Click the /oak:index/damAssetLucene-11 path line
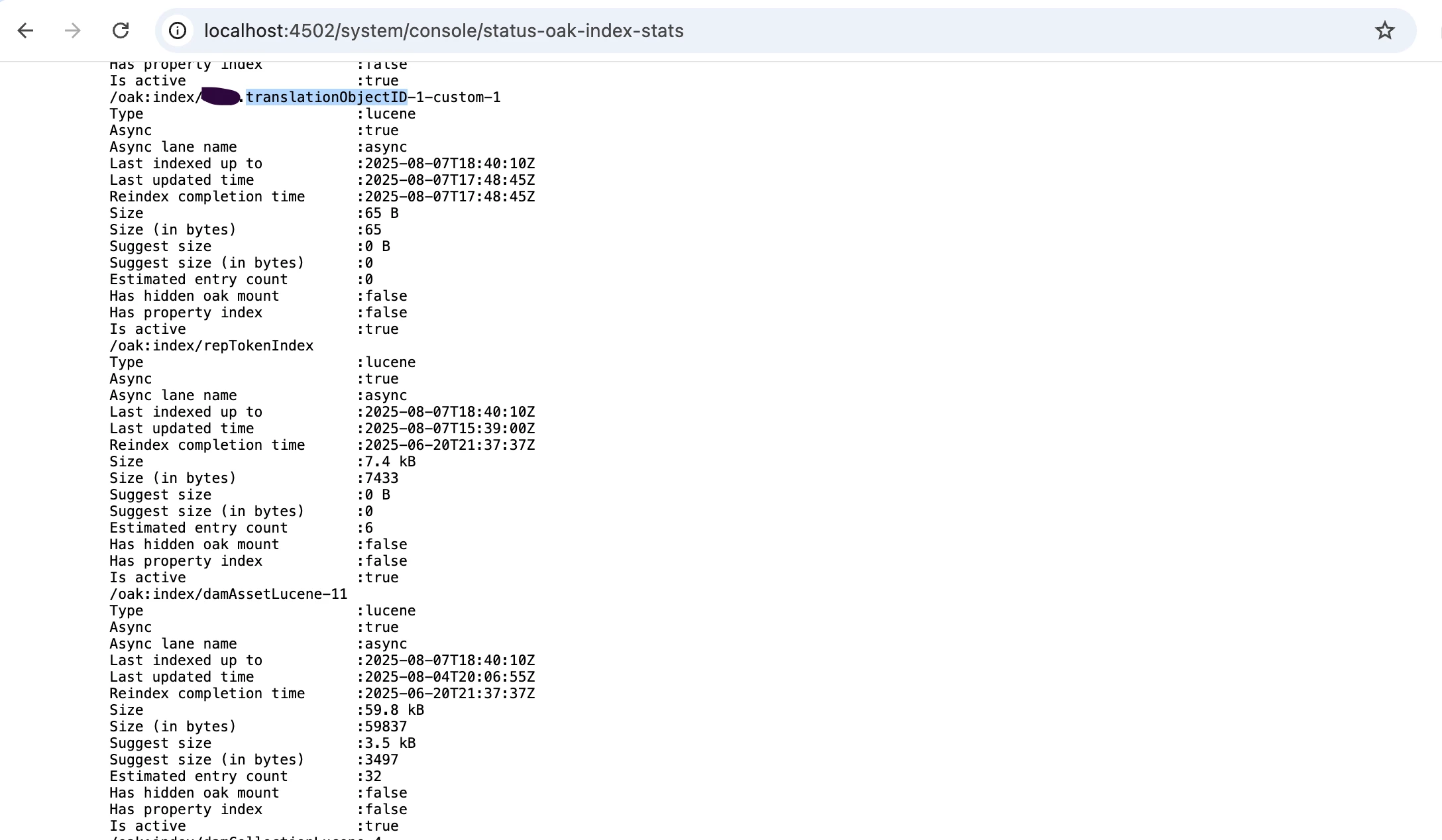 pos(228,594)
